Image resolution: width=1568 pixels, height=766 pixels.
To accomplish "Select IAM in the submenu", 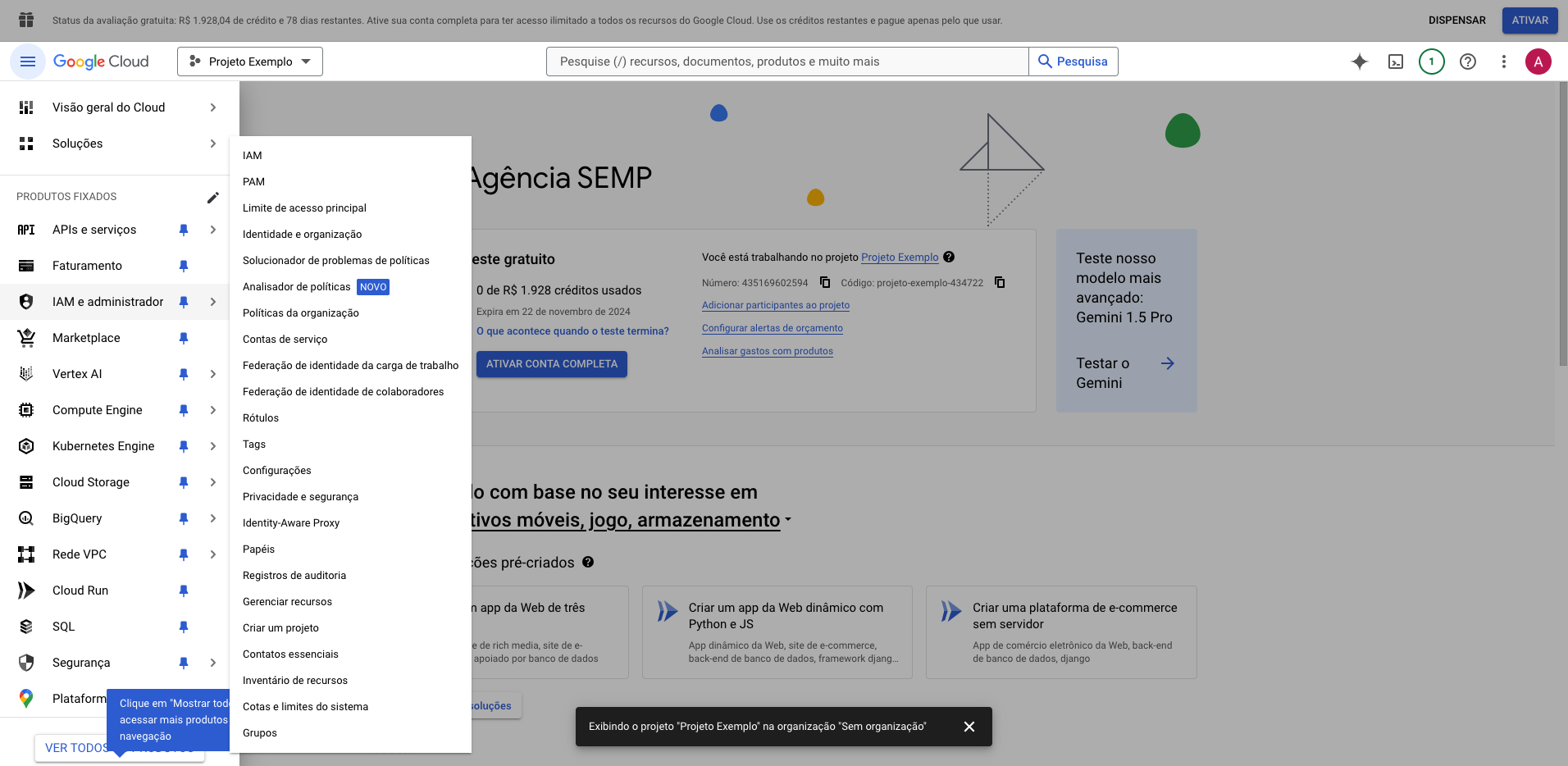I will (350, 156).
